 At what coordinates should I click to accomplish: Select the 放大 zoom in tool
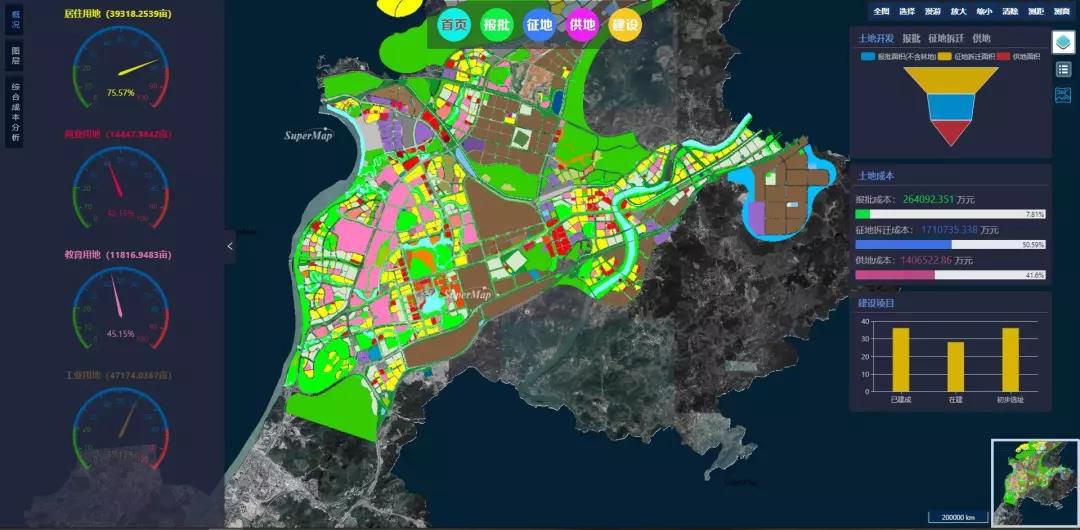(x=958, y=11)
